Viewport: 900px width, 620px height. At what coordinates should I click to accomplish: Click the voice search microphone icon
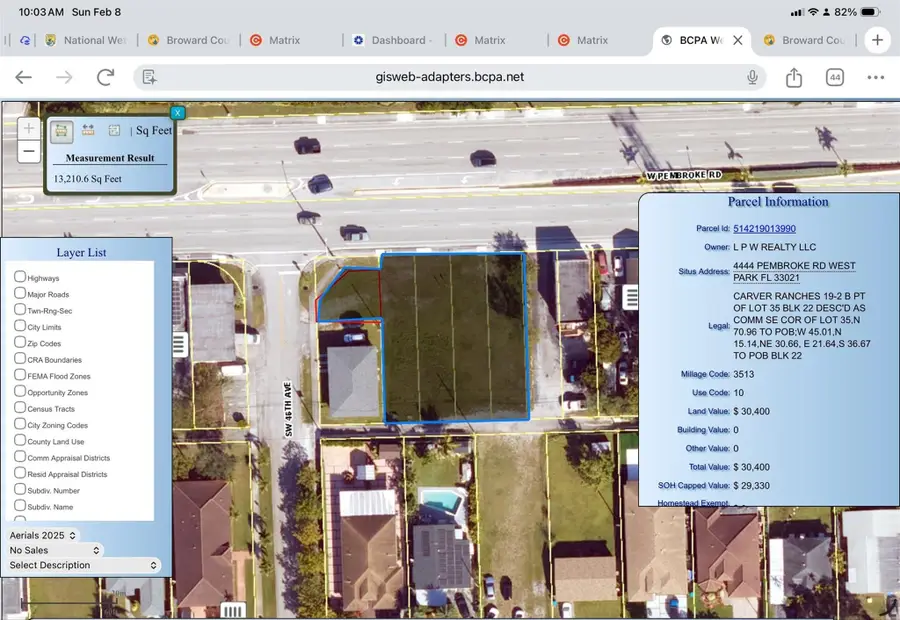(753, 76)
